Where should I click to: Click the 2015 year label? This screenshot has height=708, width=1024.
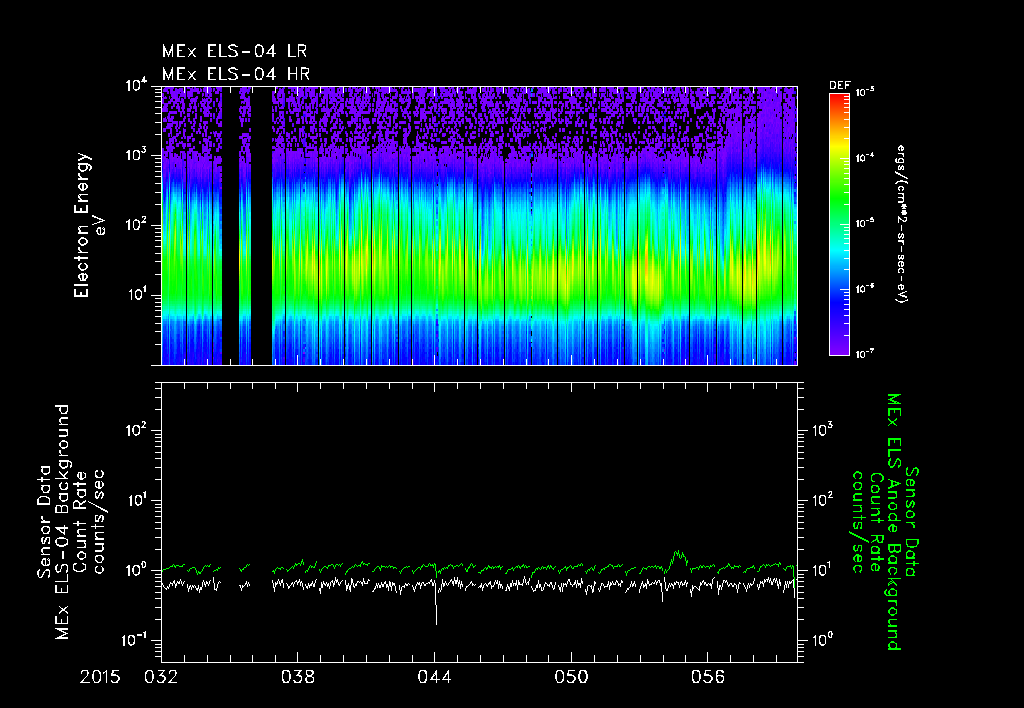pyautogui.click(x=100, y=677)
